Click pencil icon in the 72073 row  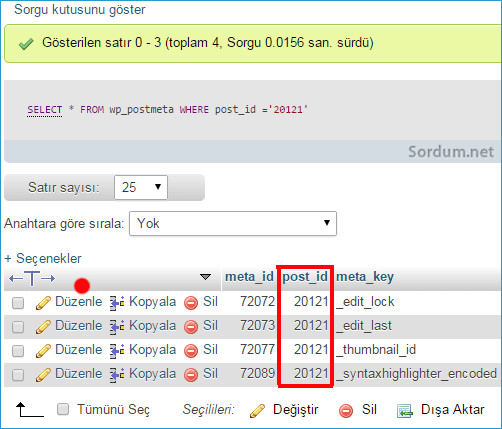coord(43,327)
